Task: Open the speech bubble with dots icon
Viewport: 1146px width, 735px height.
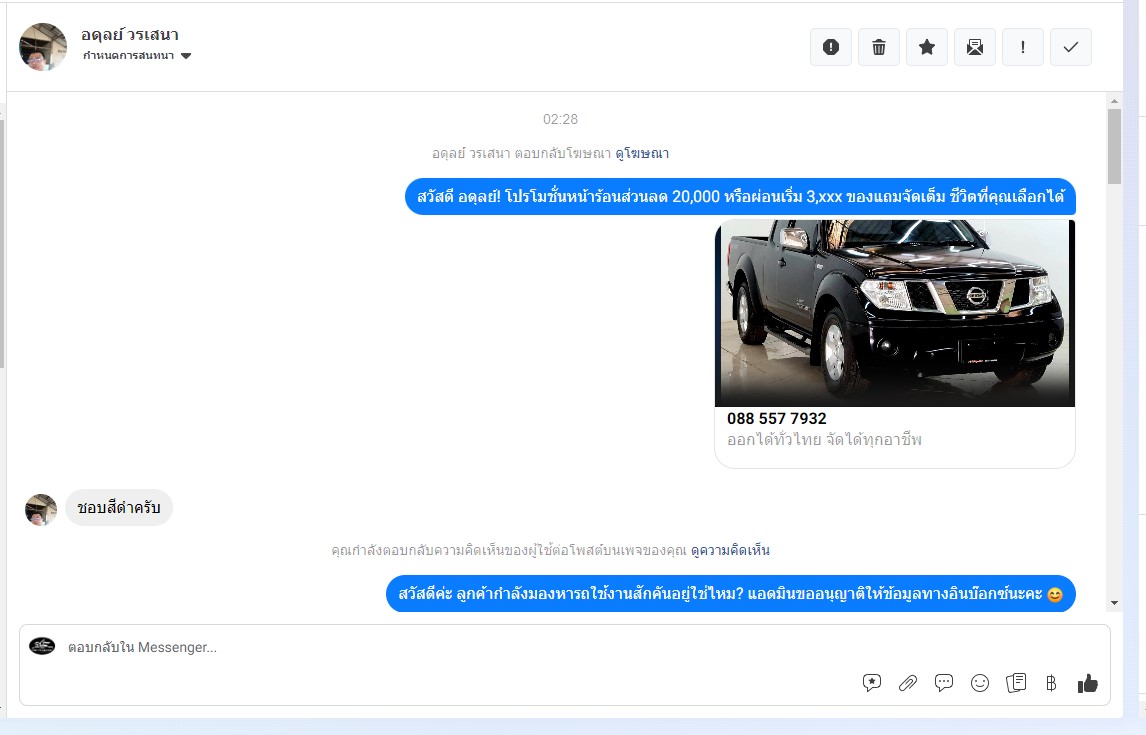Action: point(944,683)
